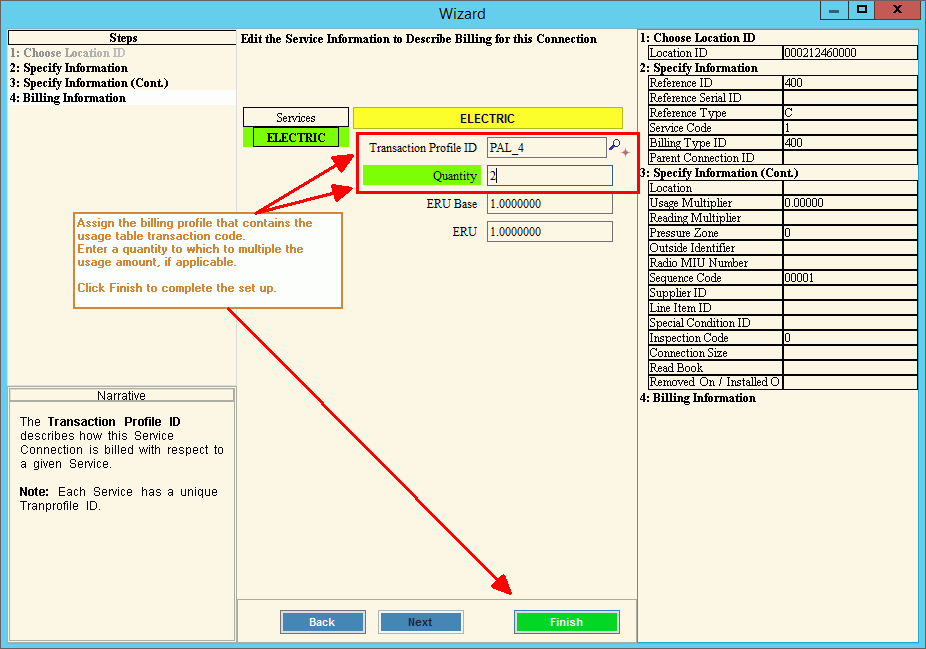
Task: Click the ERU value field
Action: [x=549, y=232]
